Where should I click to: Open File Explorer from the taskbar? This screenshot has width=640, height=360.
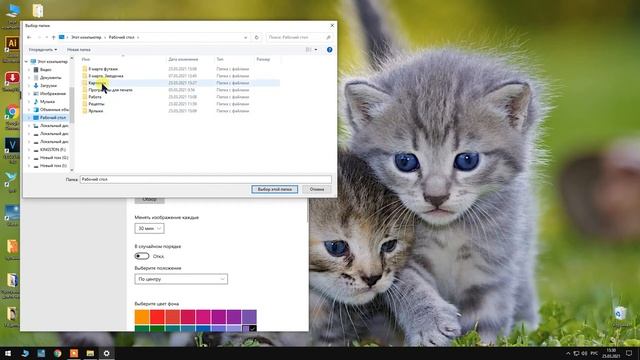[90, 353]
